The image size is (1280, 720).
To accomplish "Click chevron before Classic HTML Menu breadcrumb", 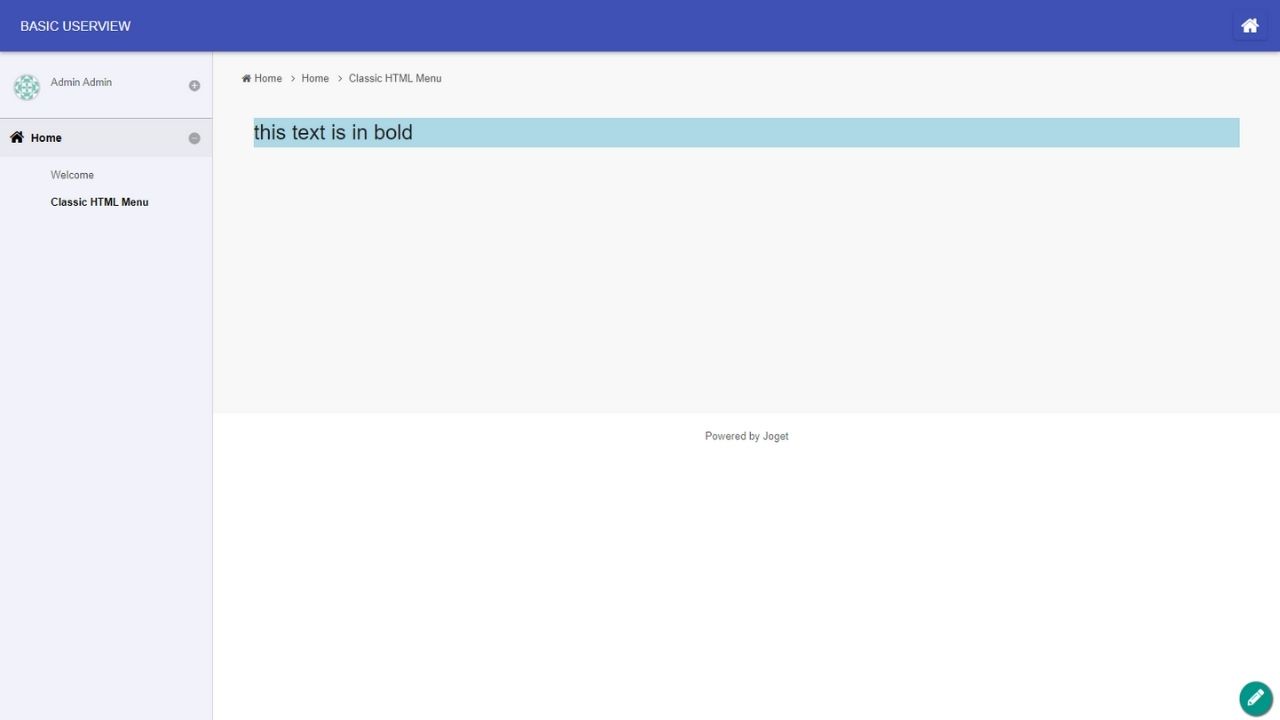I will 340,79.
